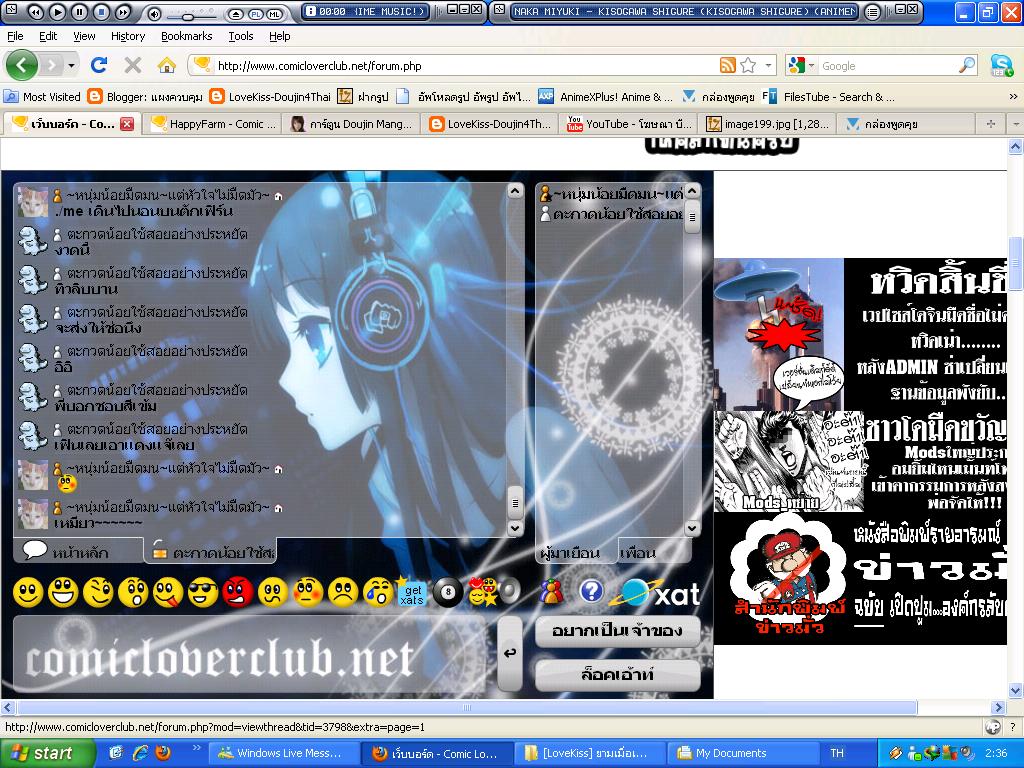This screenshot has height=768, width=1024.
Task: Toggle the PL playlist button
Action: tap(256, 14)
